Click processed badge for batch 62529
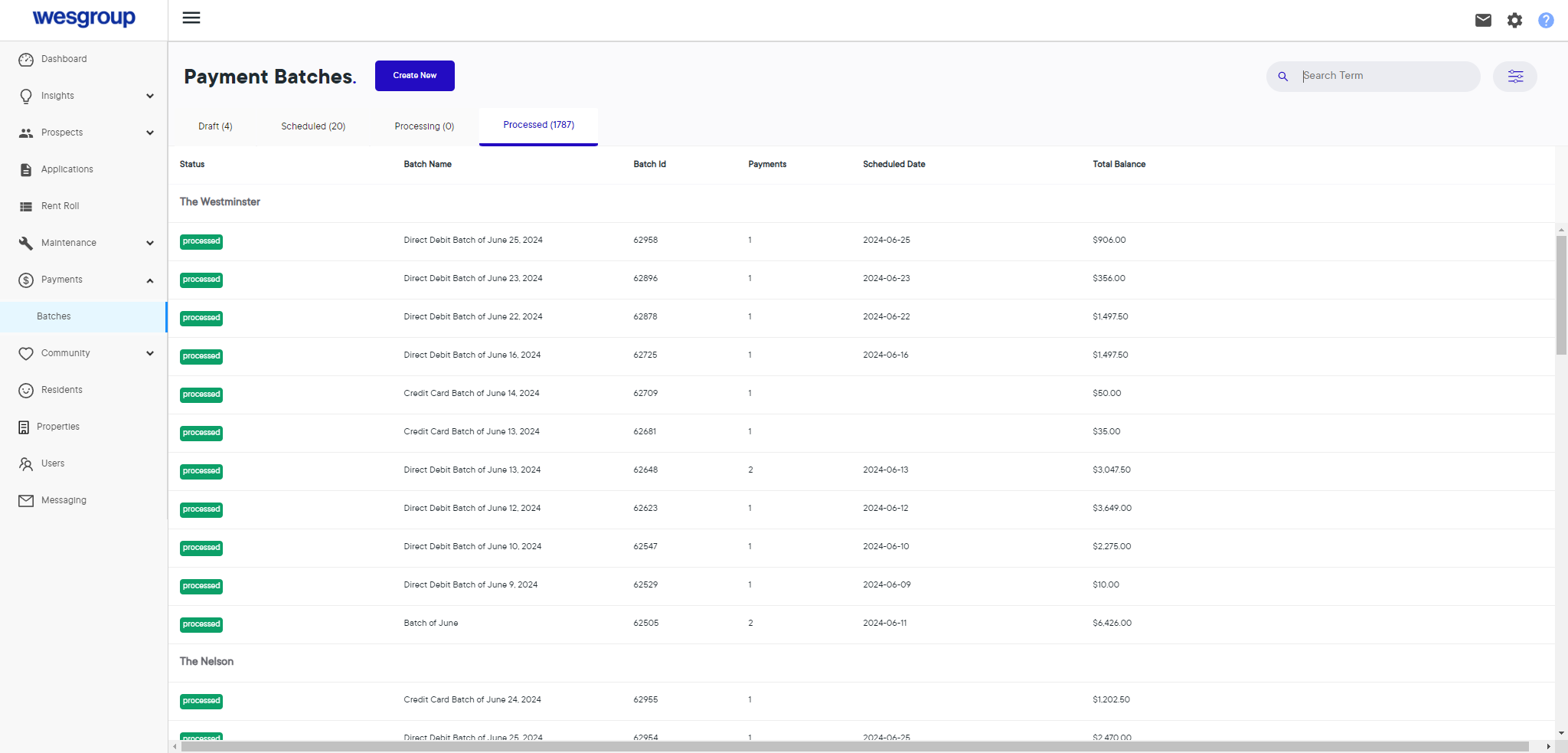The width and height of the screenshot is (1568, 753). pyautogui.click(x=201, y=586)
